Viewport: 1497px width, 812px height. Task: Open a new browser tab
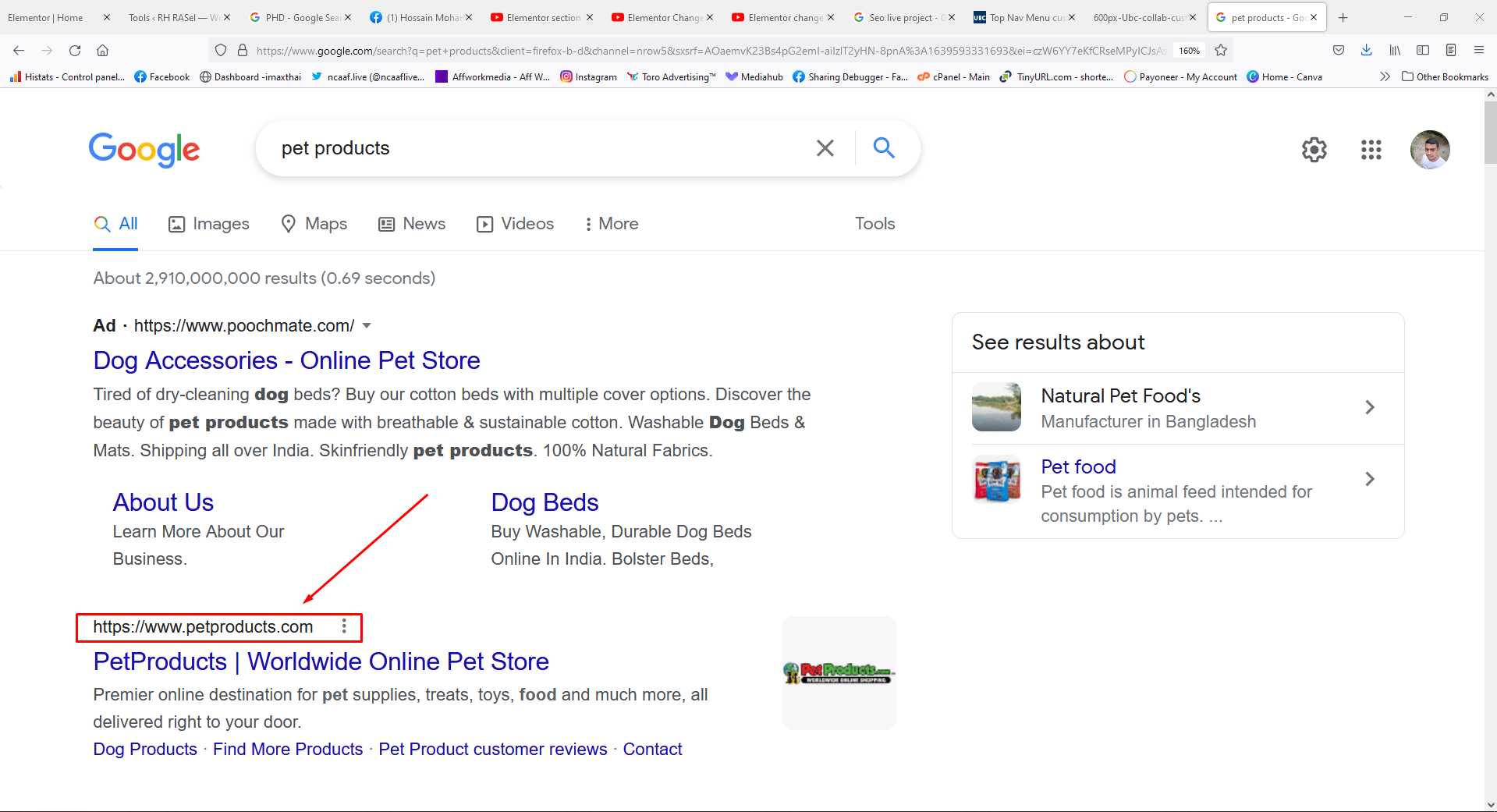coord(1343,17)
